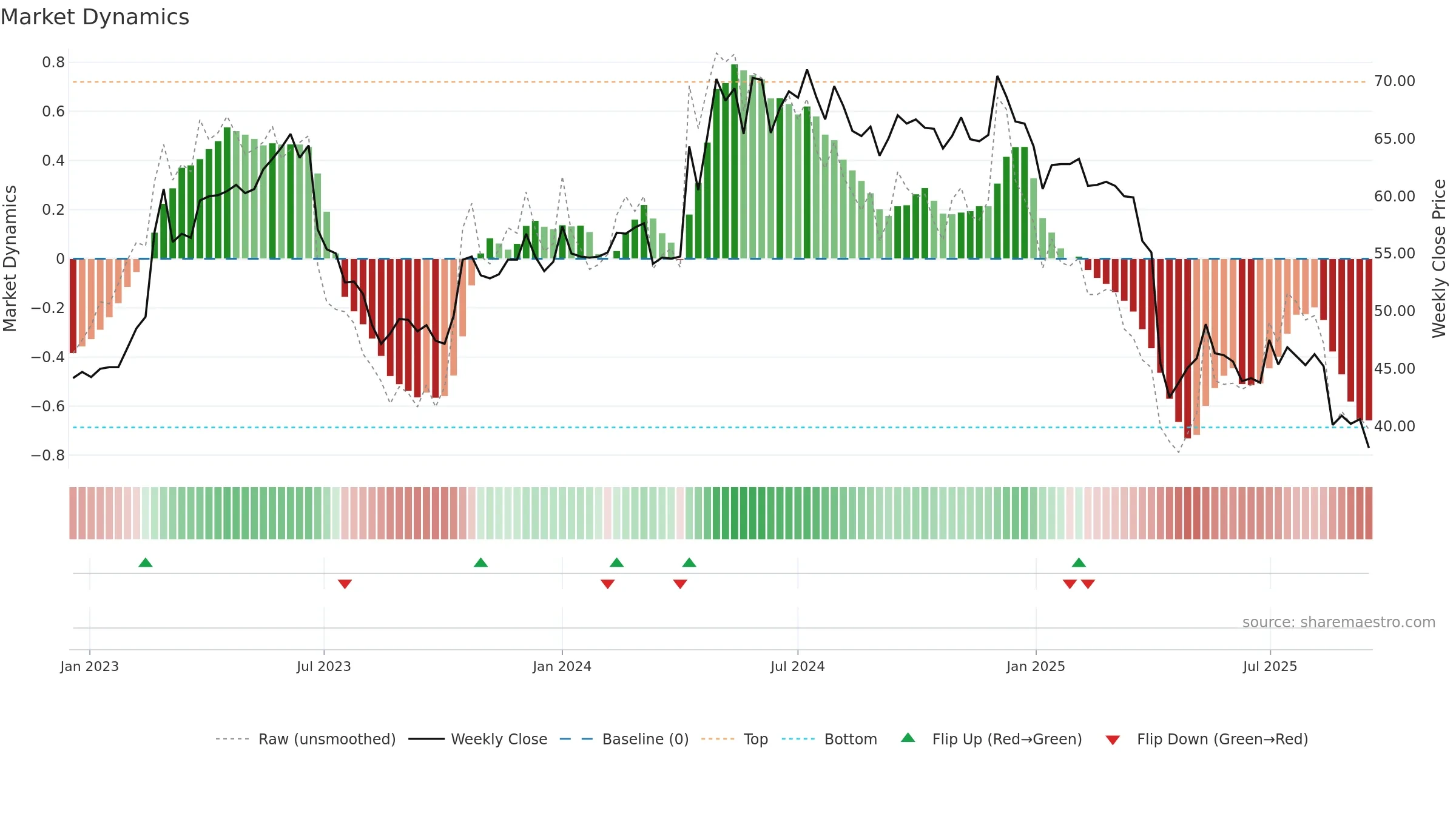Screen dimensions: 1456x819
Task: Click the "source: sharemaestro.com" text
Action: coord(1339,622)
